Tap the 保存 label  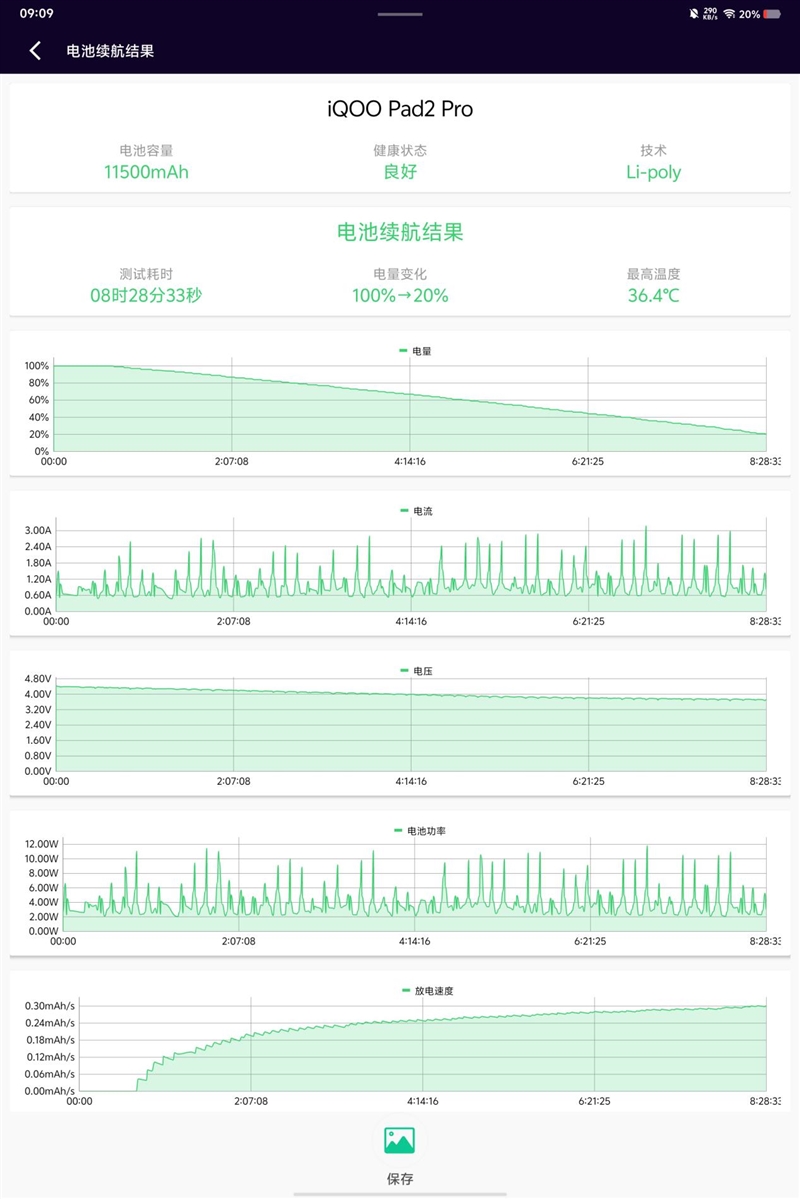point(399,1178)
